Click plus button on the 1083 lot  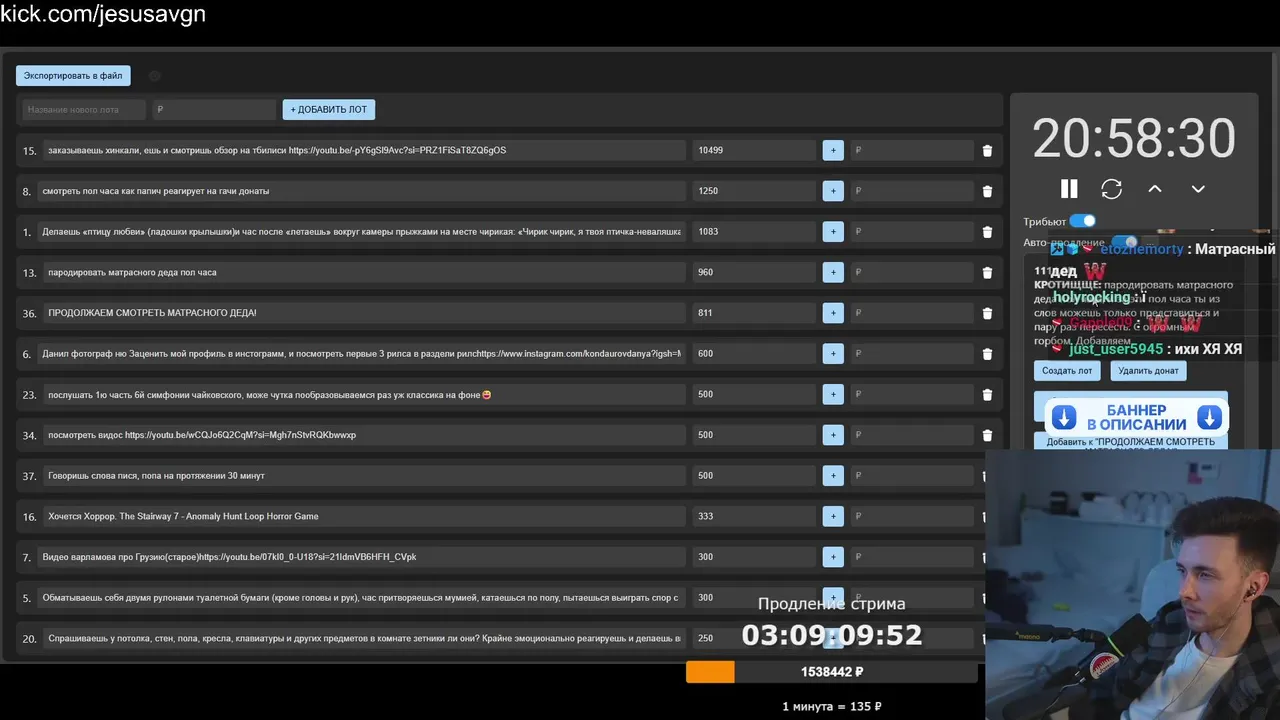[x=833, y=231]
